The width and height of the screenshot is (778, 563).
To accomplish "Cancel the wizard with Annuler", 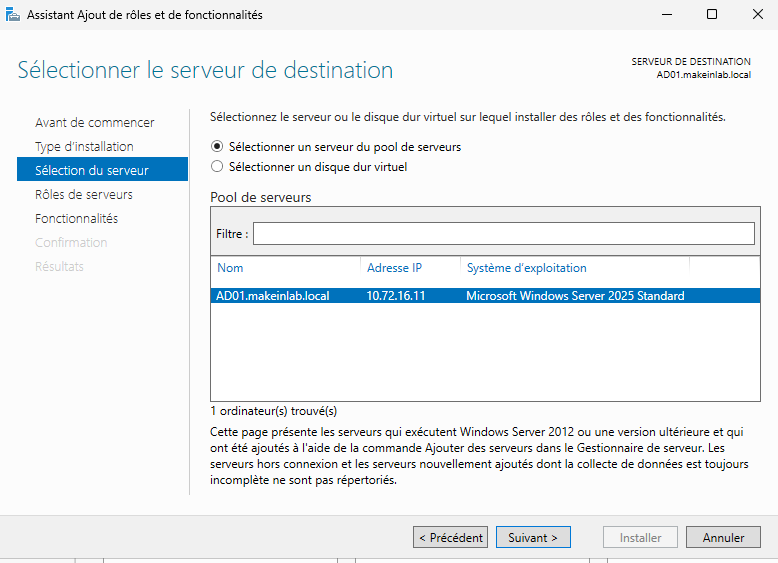I will pos(723,538).
